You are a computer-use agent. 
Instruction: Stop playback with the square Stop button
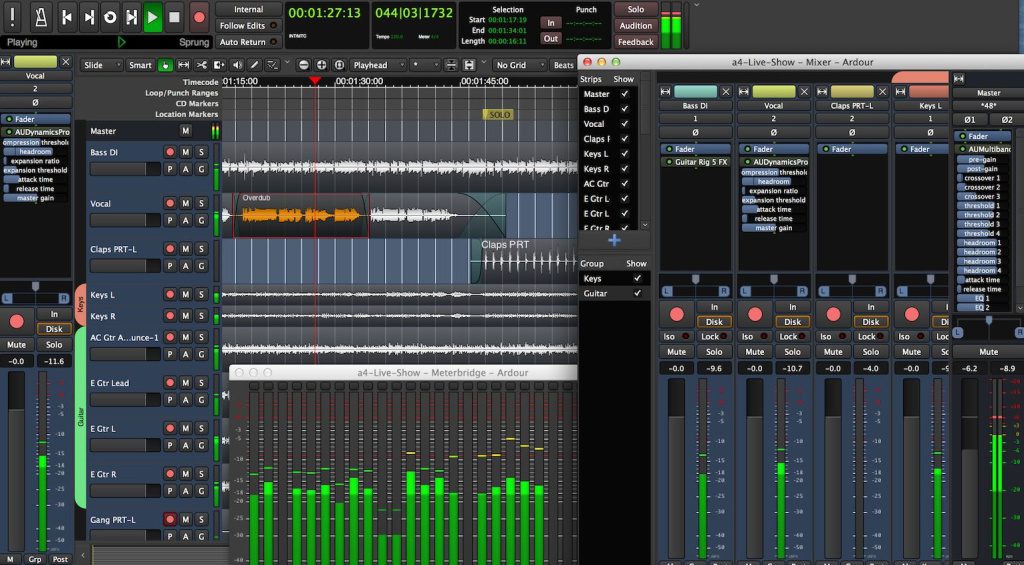pos(174,17)
